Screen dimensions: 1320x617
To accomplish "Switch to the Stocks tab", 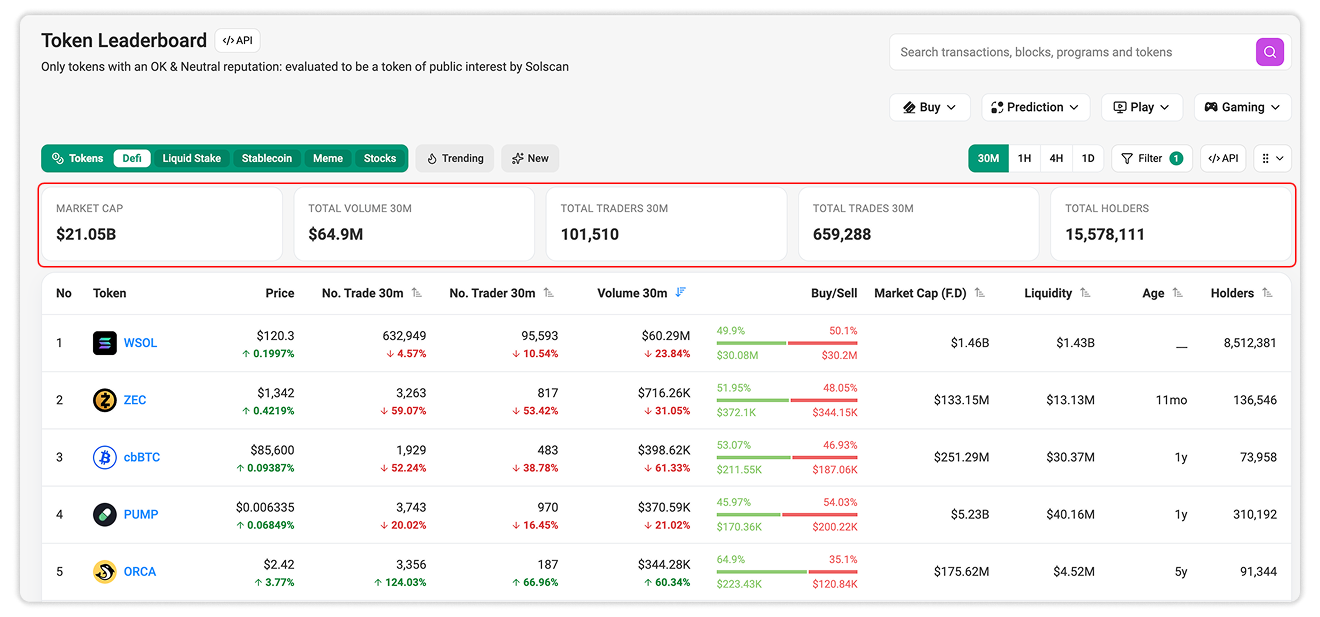I will [x=380, y=158].
